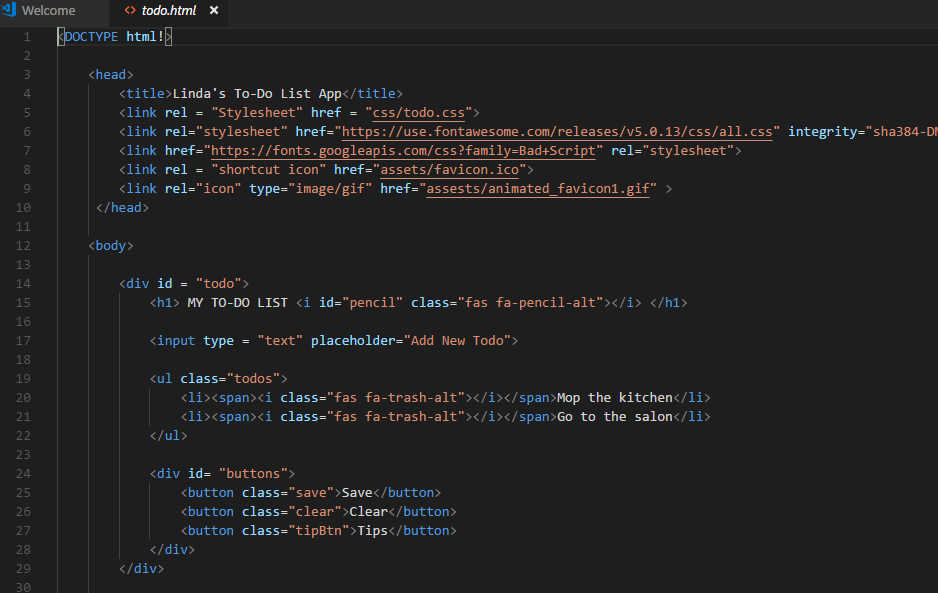Open the assests/animated_favicon1.gif link
Screen dimensions: 938x593
pos(538,189)
